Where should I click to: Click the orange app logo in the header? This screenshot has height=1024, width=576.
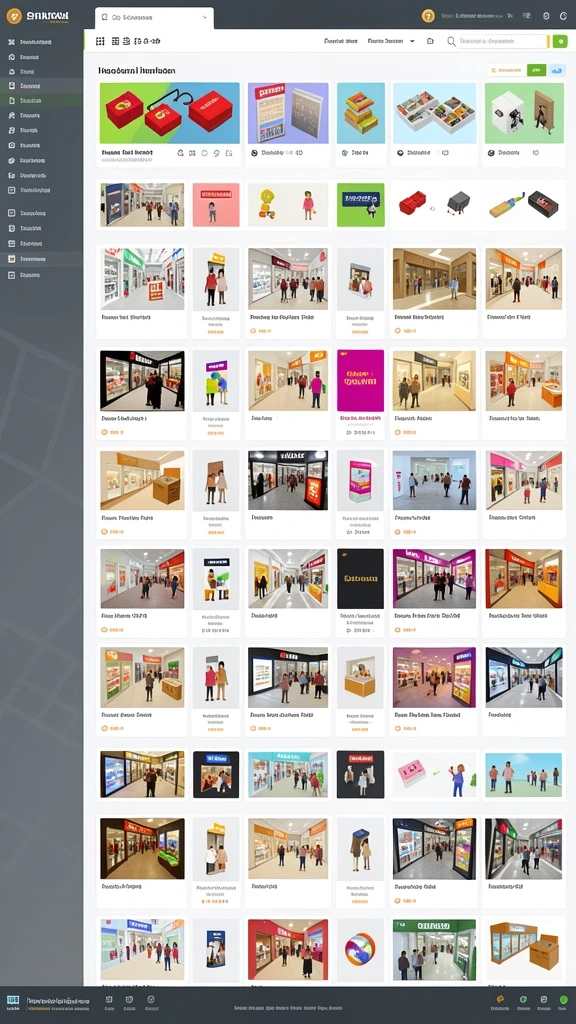coord(14,16)
